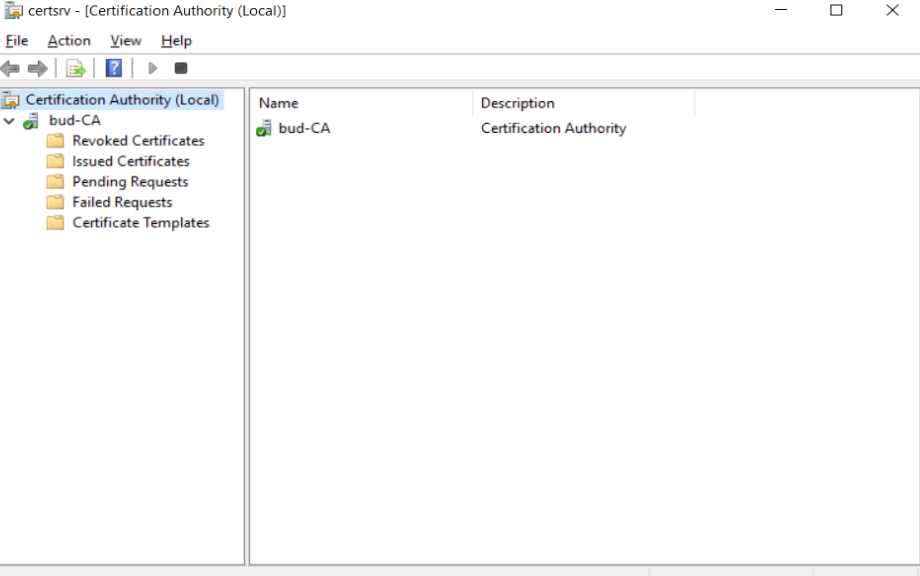Click the Certification Authority description cell

pos(553,128)
